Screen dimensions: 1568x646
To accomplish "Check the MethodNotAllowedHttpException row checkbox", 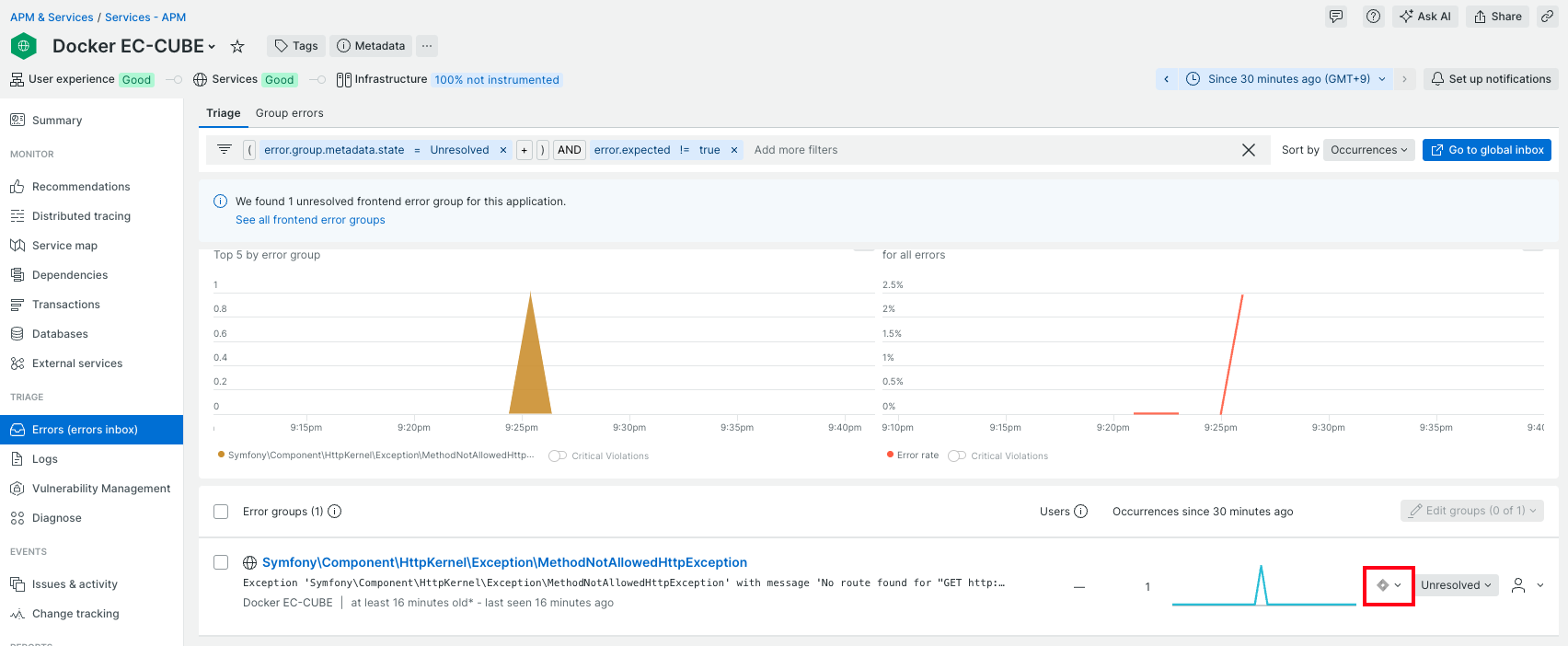I will (x=221, y=562).
